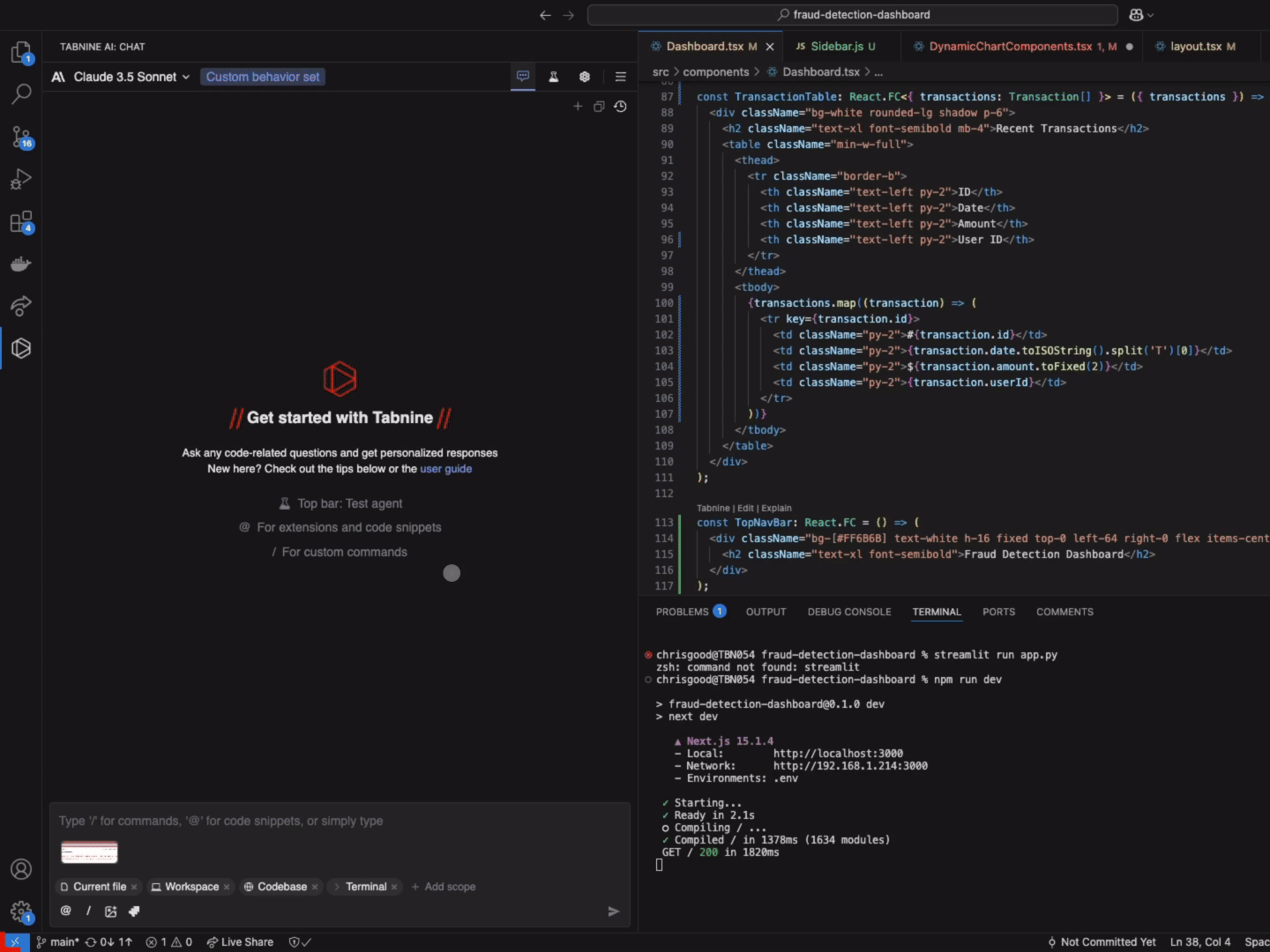Open Source Control in the activity bar
This screenshot has width=1270, height=952.
click(x=21, y=137)
